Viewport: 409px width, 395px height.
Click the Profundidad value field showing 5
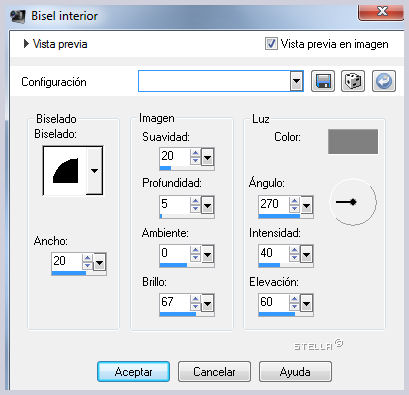click(x=175, y=204)
